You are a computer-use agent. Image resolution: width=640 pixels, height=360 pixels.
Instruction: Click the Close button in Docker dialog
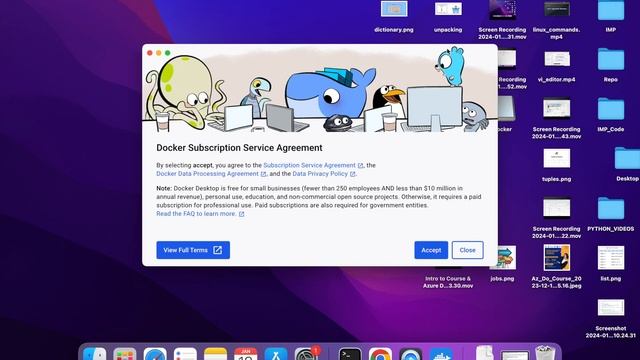tap(467, 250)
